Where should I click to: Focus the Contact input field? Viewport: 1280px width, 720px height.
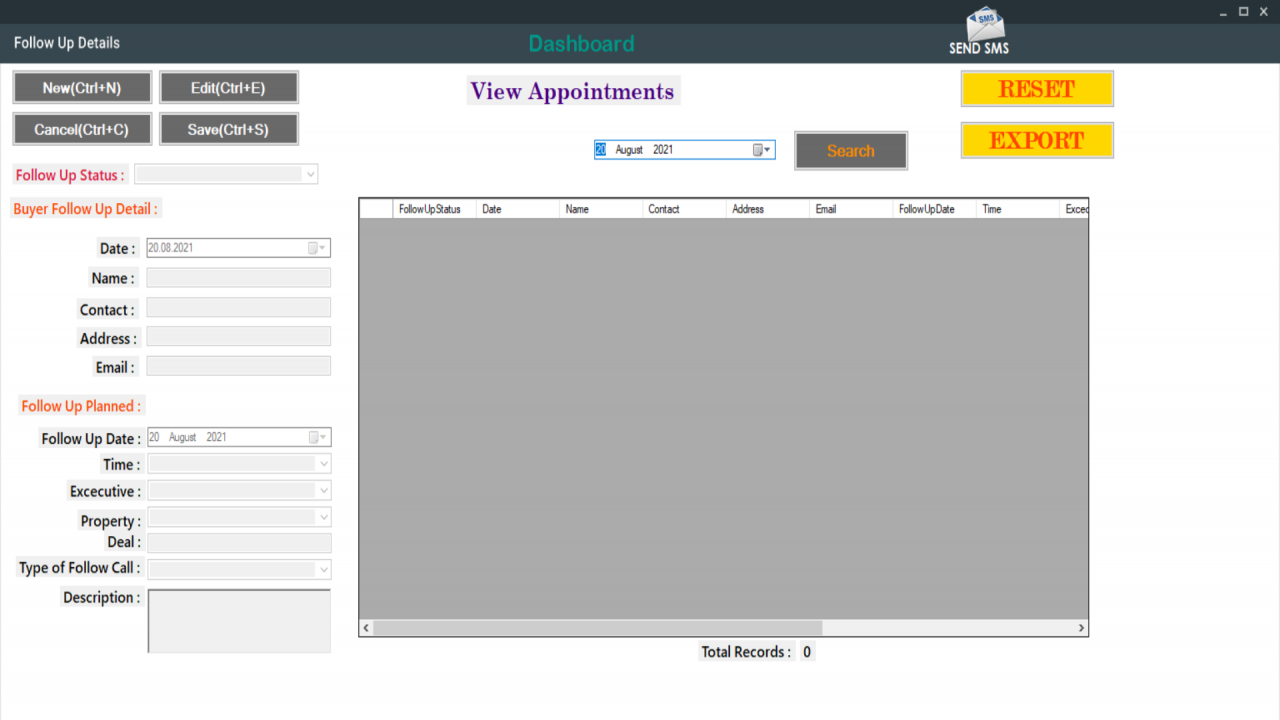(238, 307)
